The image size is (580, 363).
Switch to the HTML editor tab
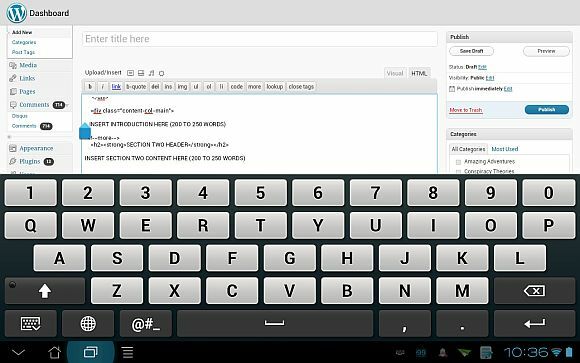coord(419,73)
